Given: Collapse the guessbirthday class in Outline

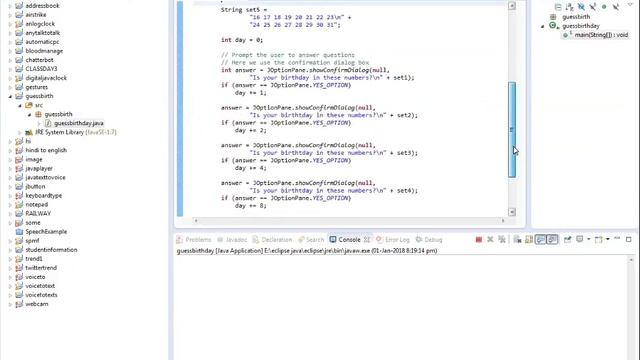Looking at the screenshot, I should tap(543, 26).
